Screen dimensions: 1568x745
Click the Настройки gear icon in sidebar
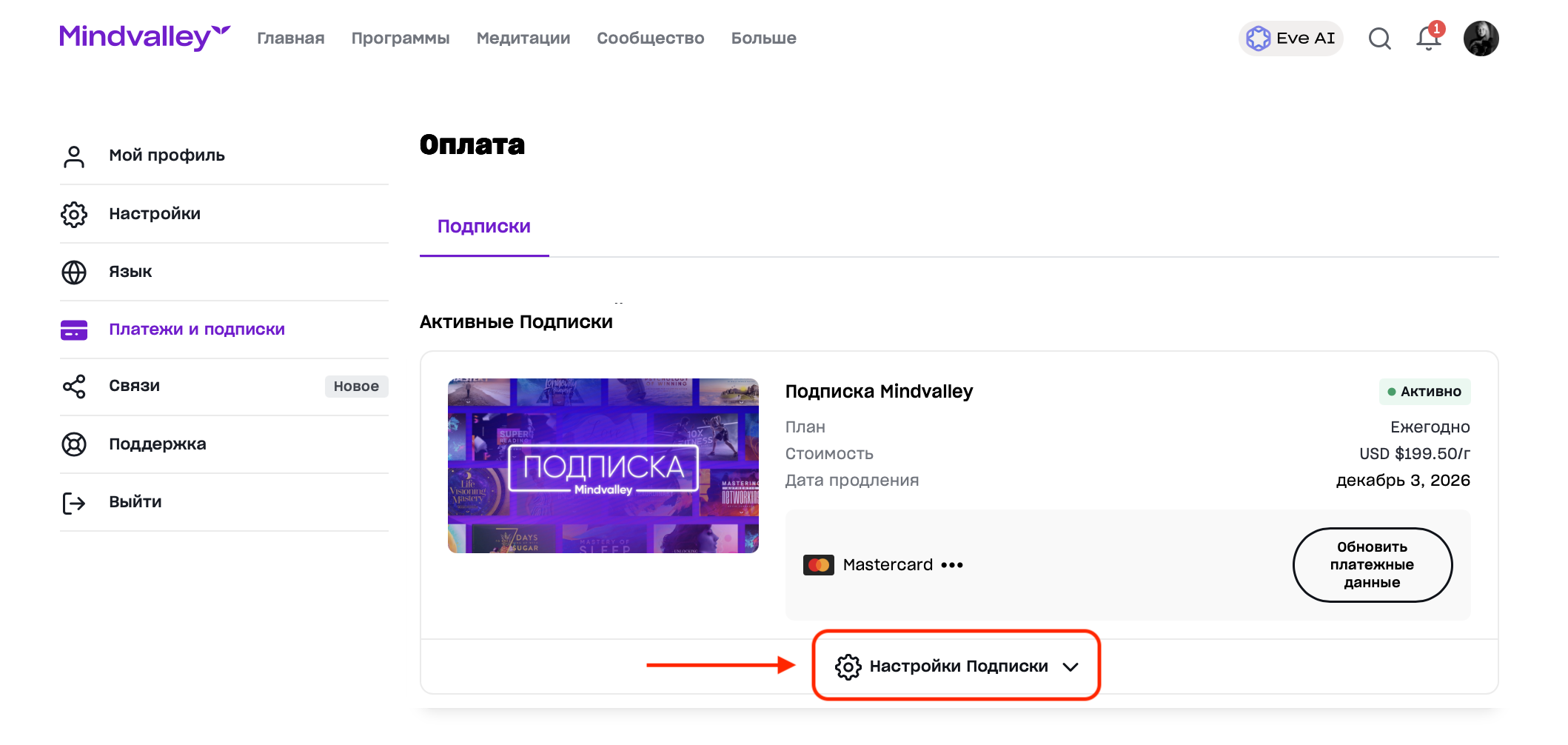click(x=73, y=213)
